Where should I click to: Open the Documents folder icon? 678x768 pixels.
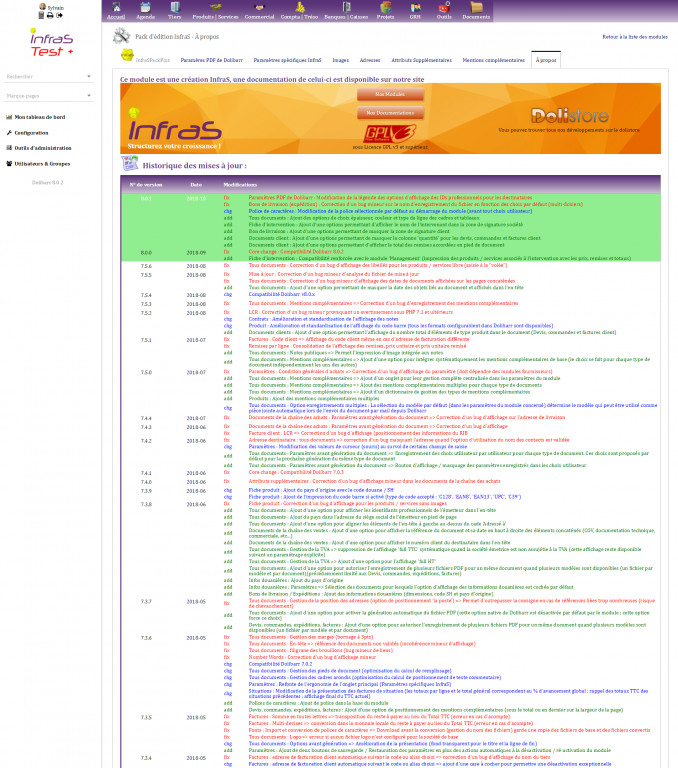click(x=476, y=7)
